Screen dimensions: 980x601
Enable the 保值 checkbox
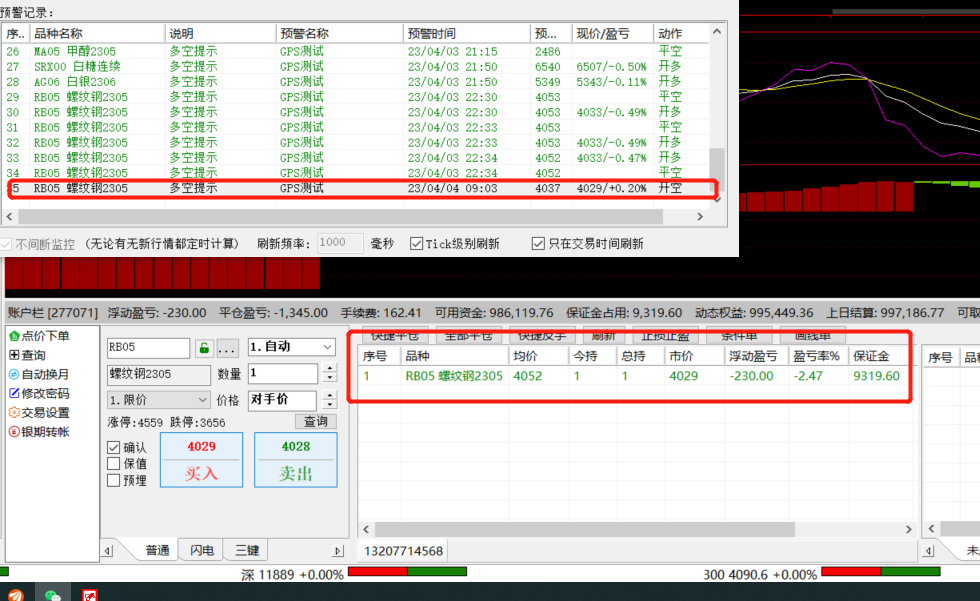(114, 464)
